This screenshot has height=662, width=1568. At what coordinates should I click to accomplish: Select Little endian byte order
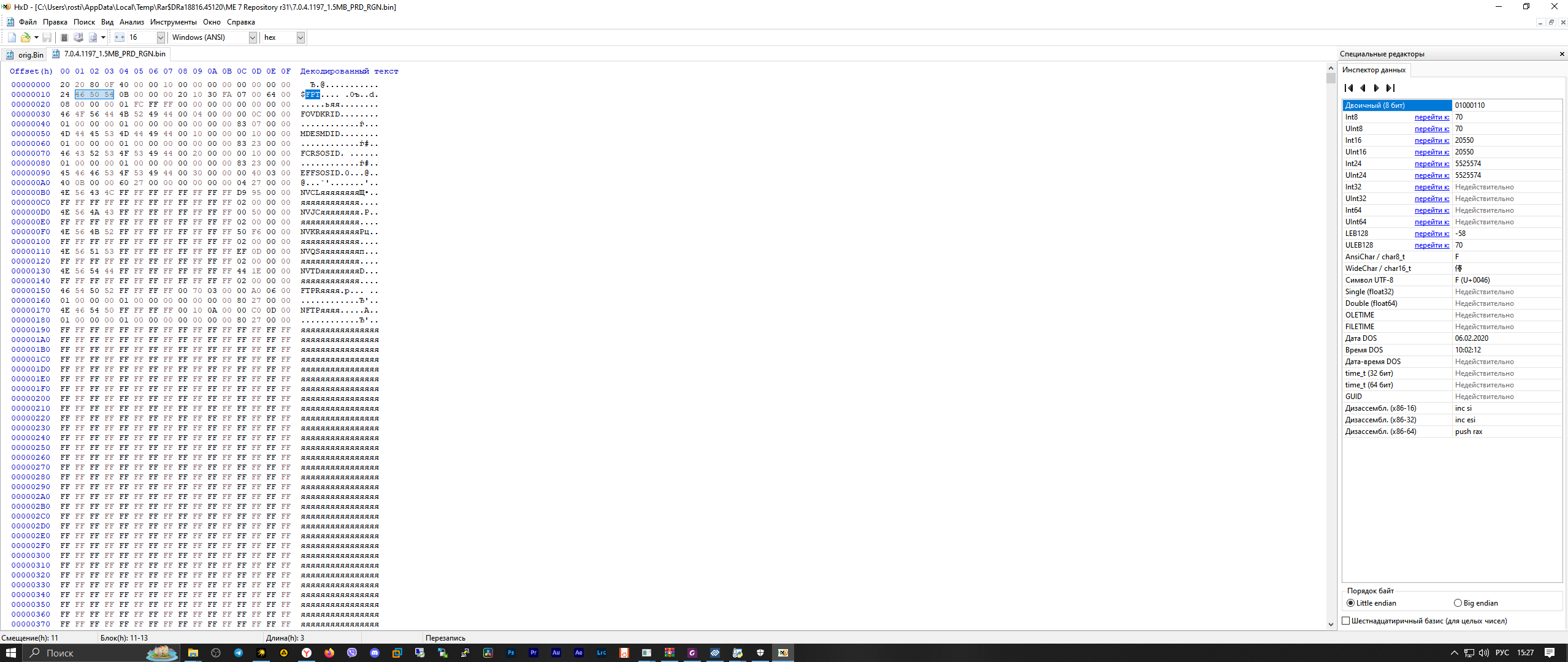pos(1350,603)
